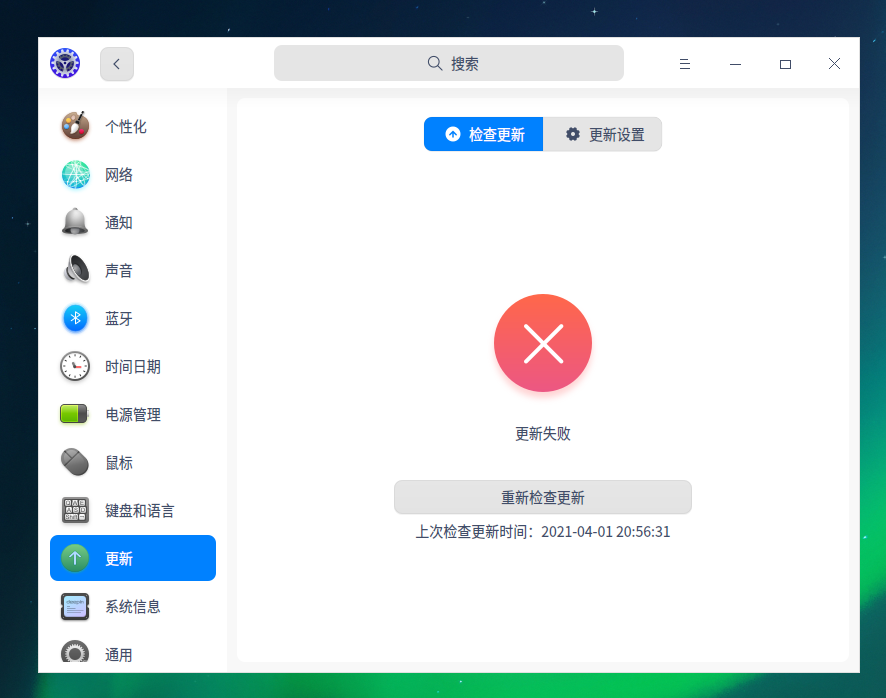Select 个性化 in the sidebar
This screenshot has width=886, height=698.
[x=133, y=126]
